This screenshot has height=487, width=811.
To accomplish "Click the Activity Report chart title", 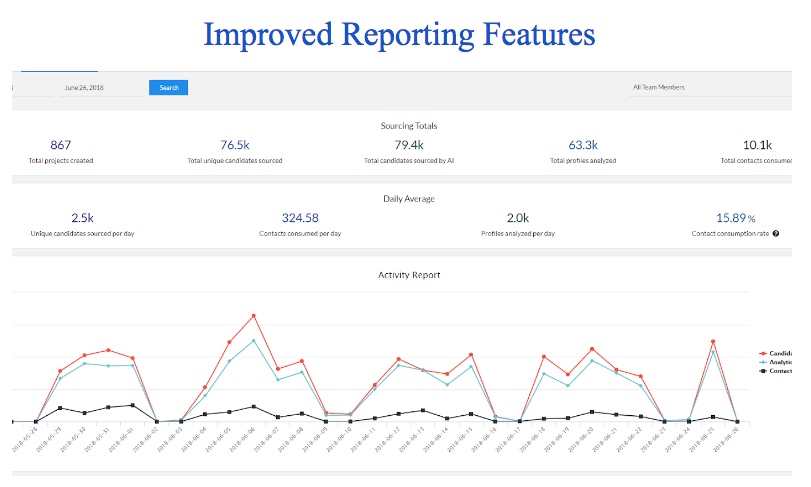I will pos(409,274).
